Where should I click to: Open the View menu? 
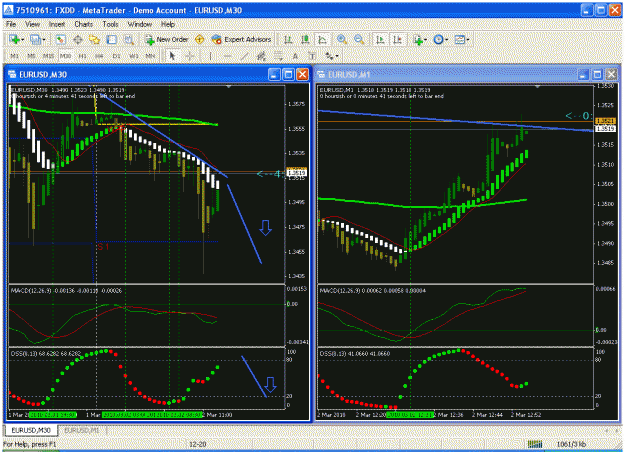click(x=33, y=24)
